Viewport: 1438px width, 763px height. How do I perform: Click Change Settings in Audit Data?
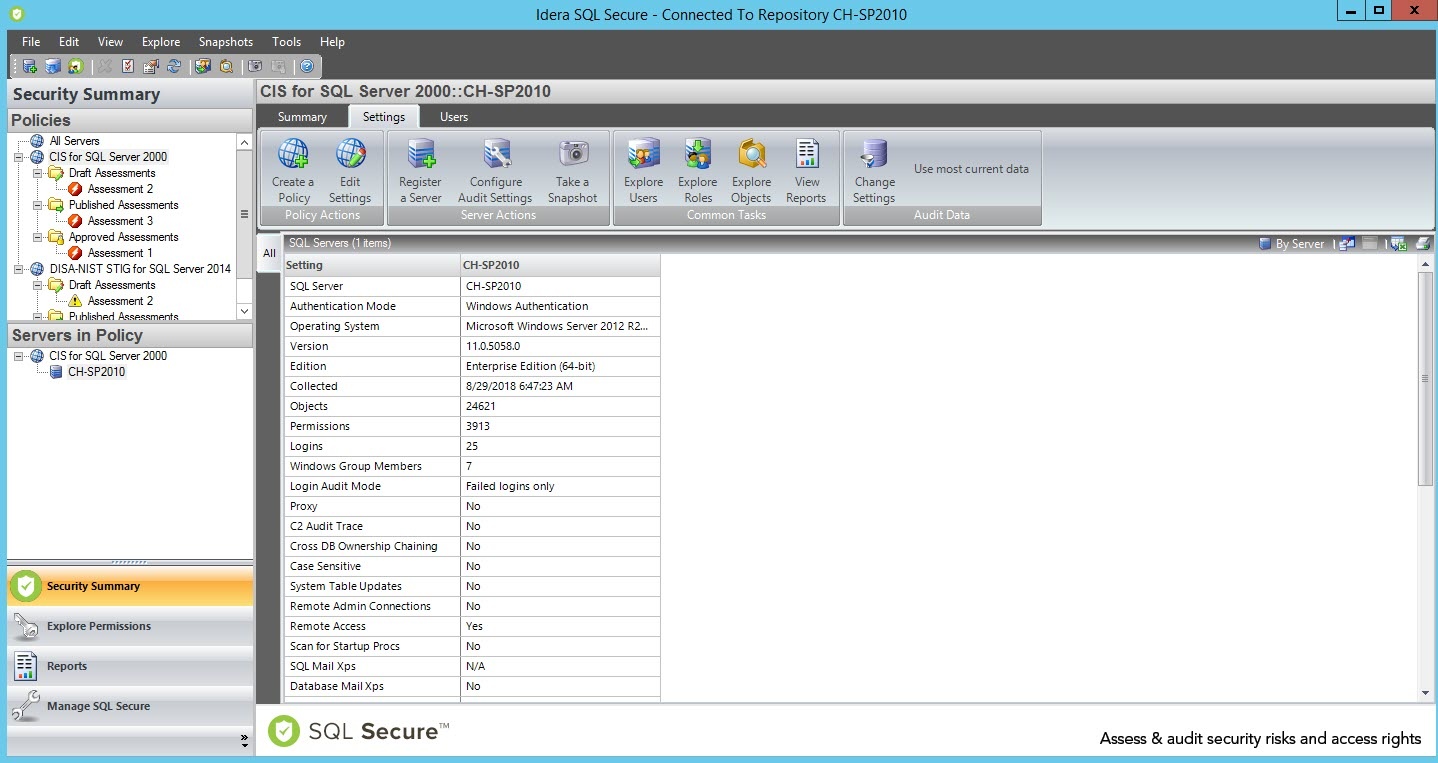coord(874,171)
